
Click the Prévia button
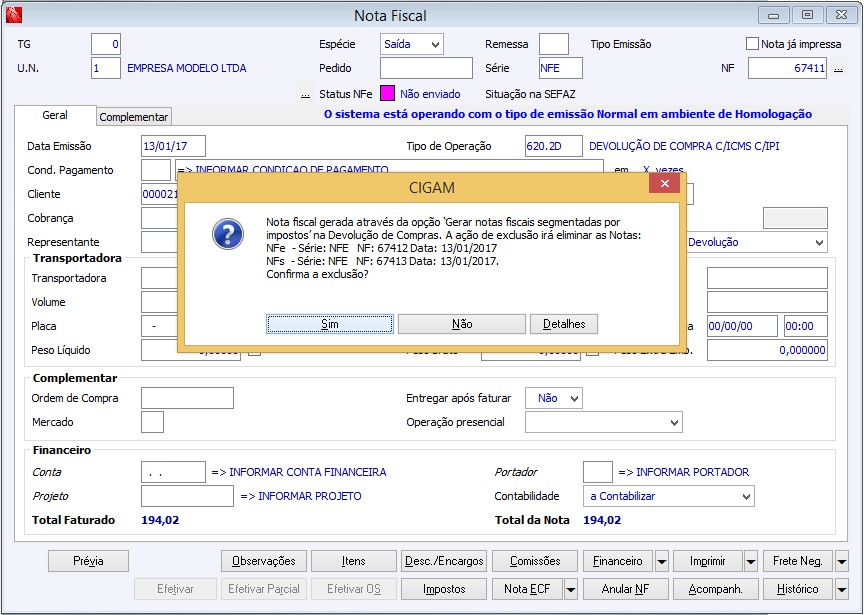[x=88, y=561]
